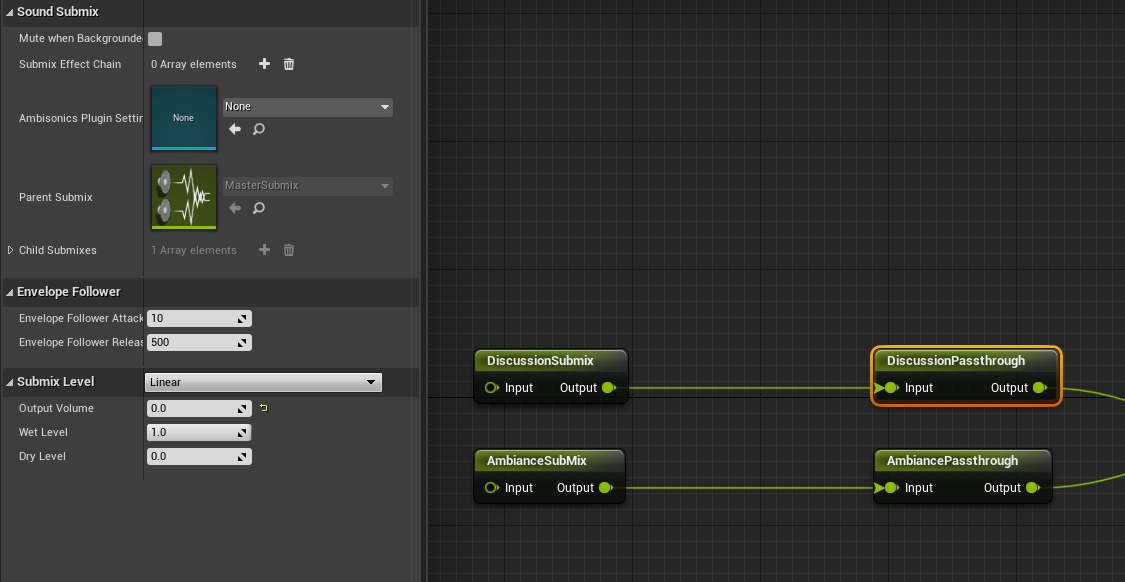Click the DiscussionSubmix Output pin
The width and height of the screenshot is (1125, 582).
(x=609, y=388)
